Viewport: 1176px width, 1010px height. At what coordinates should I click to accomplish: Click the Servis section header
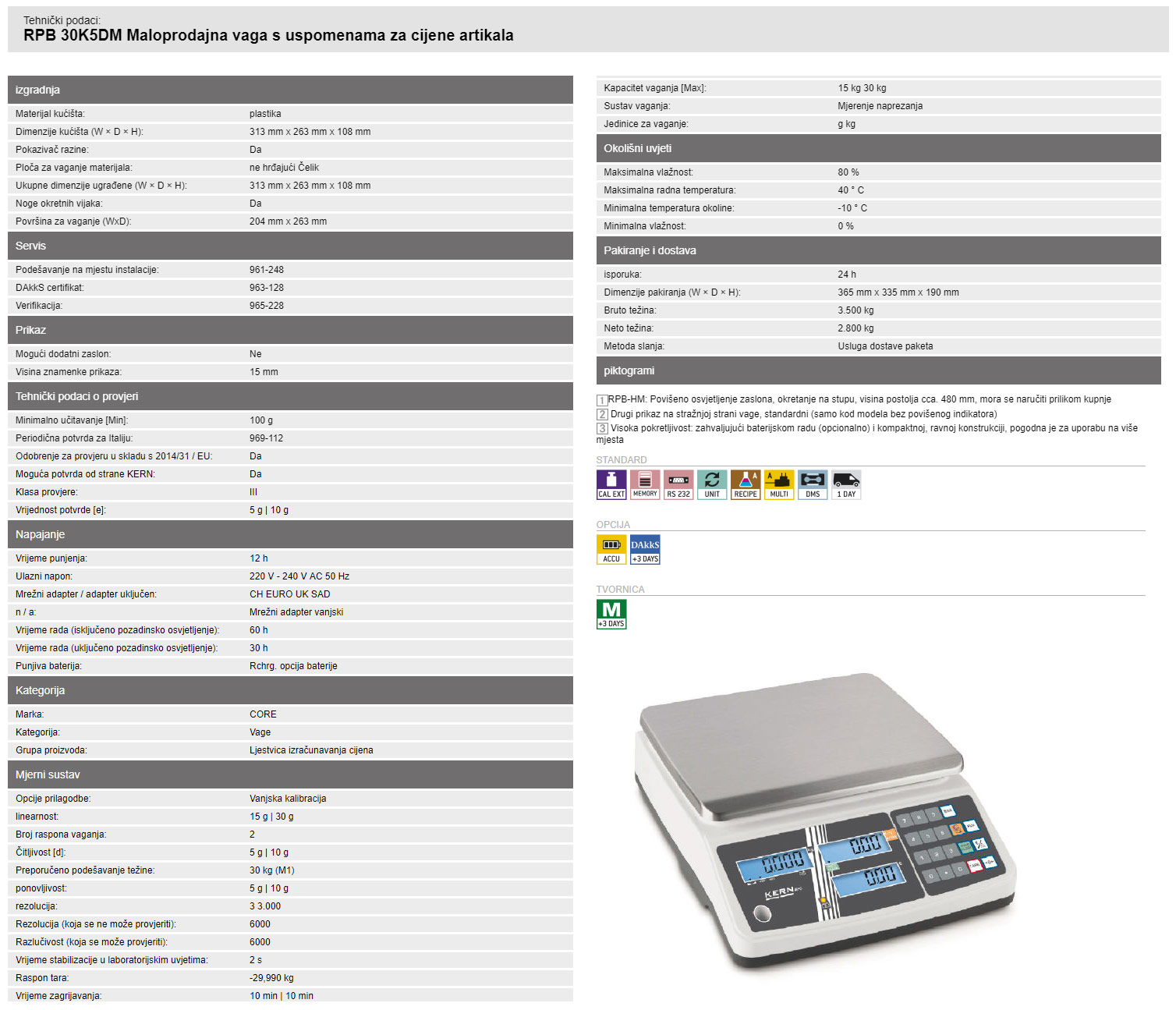(31, 246)
